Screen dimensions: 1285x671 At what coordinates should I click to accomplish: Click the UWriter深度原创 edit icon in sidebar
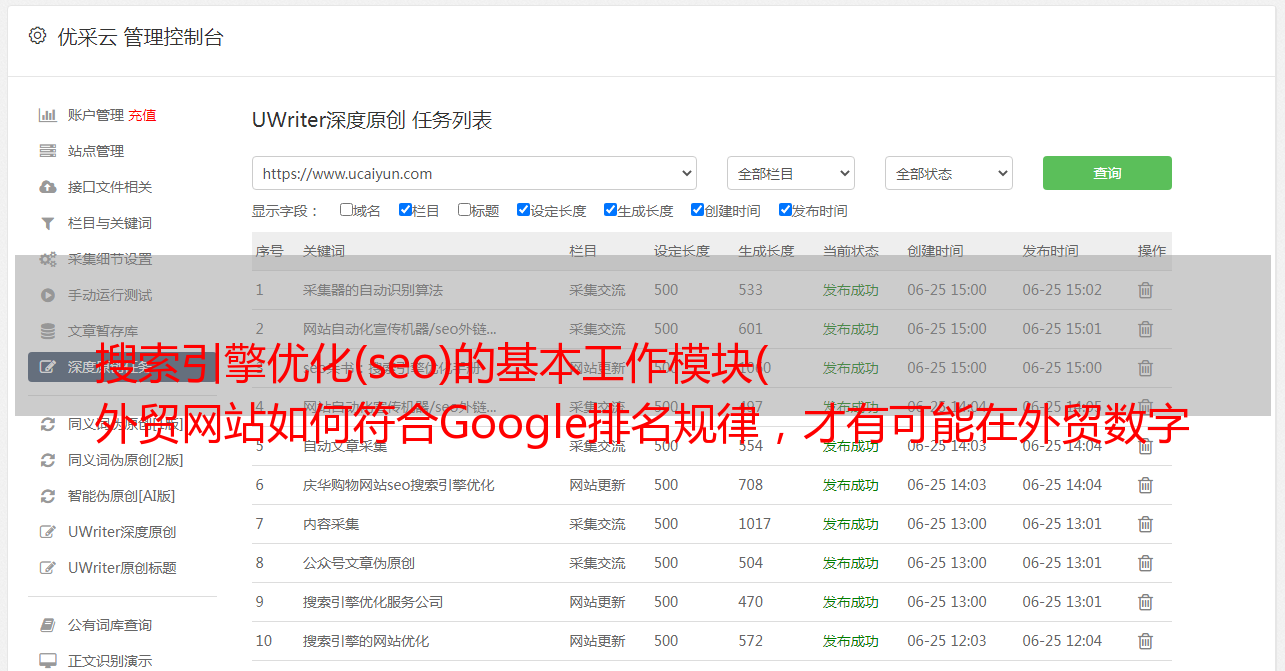click(47, 532)
